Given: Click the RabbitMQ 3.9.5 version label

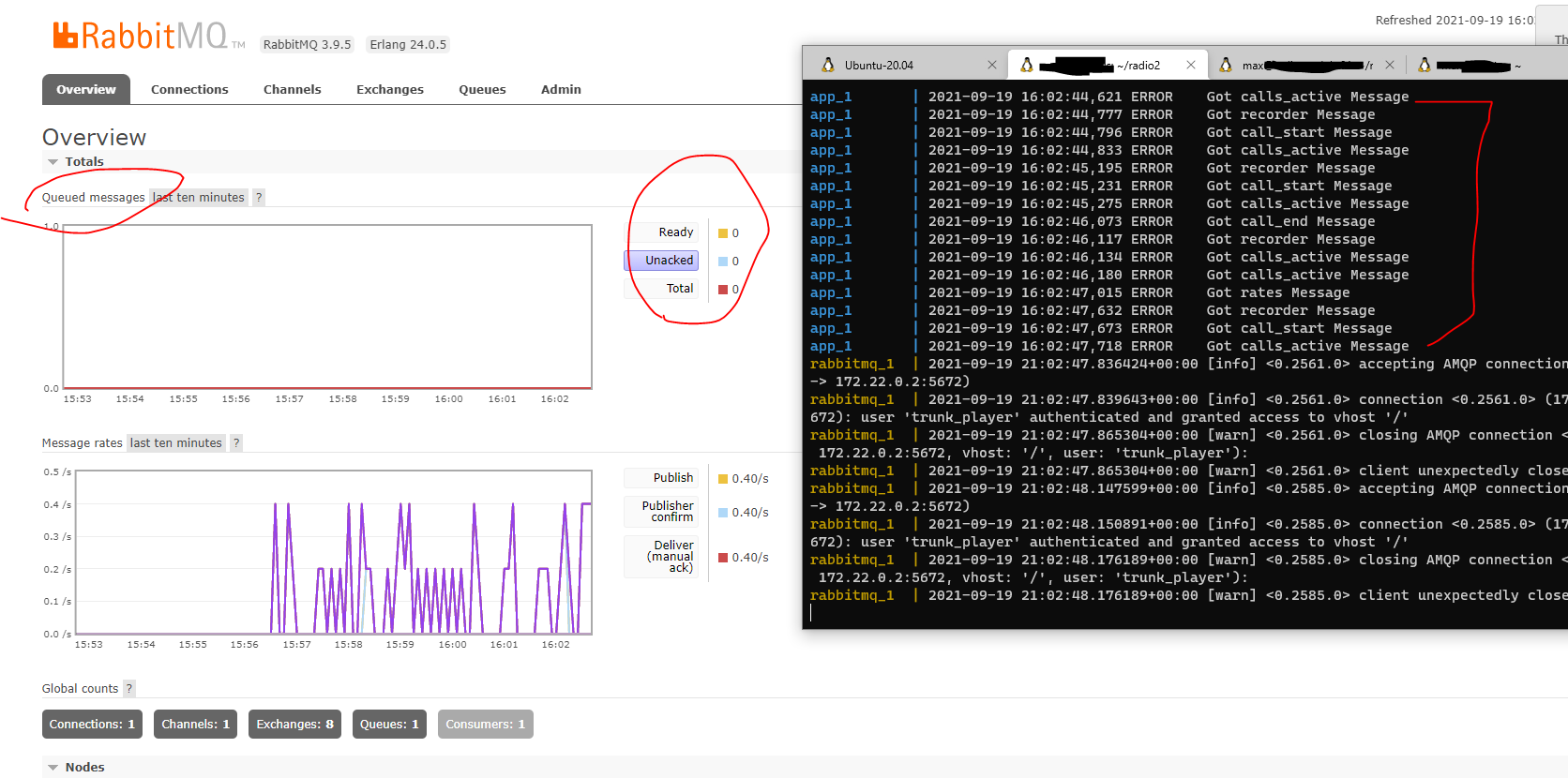Looking at the screenshot, I should pos(307,44).
